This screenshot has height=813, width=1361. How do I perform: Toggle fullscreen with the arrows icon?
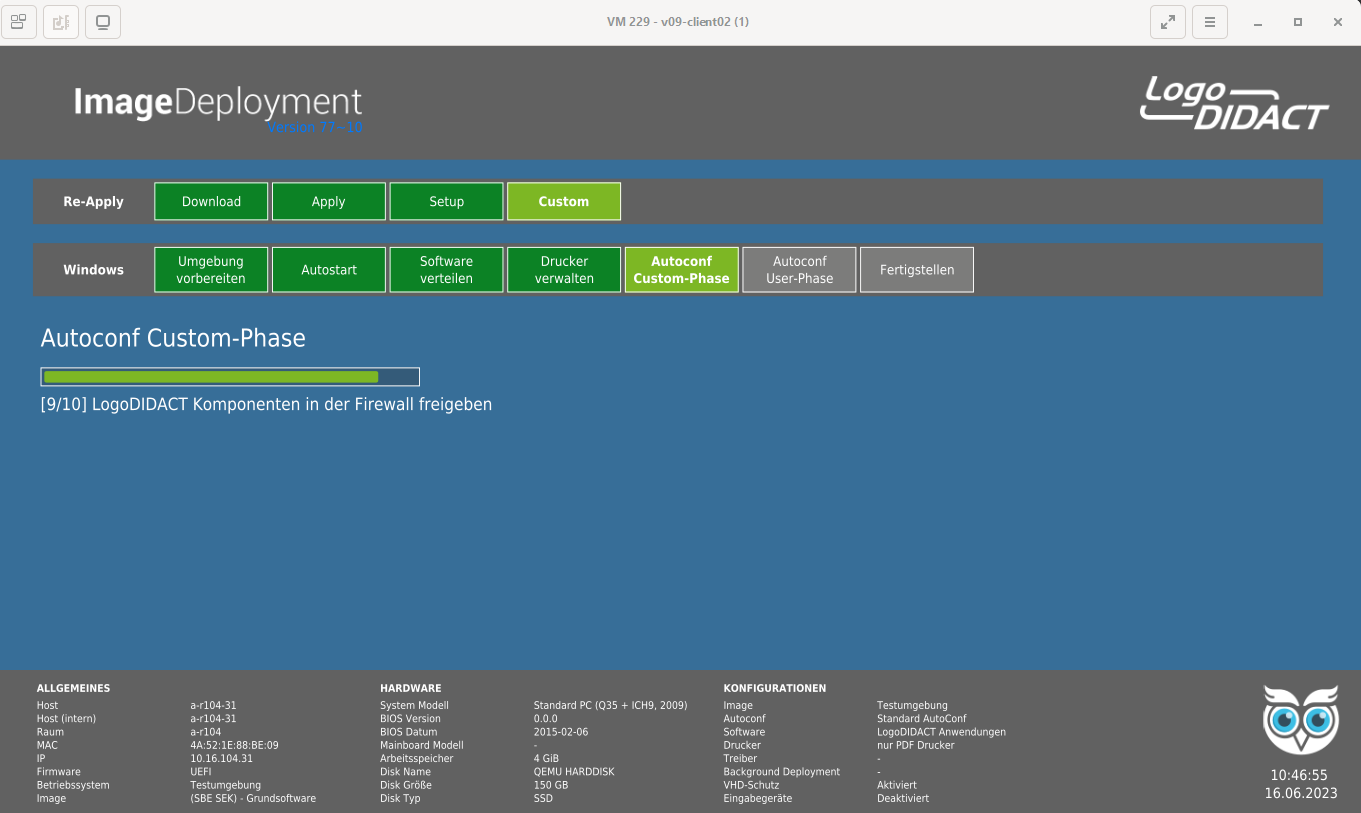(x=1168, y=22)
